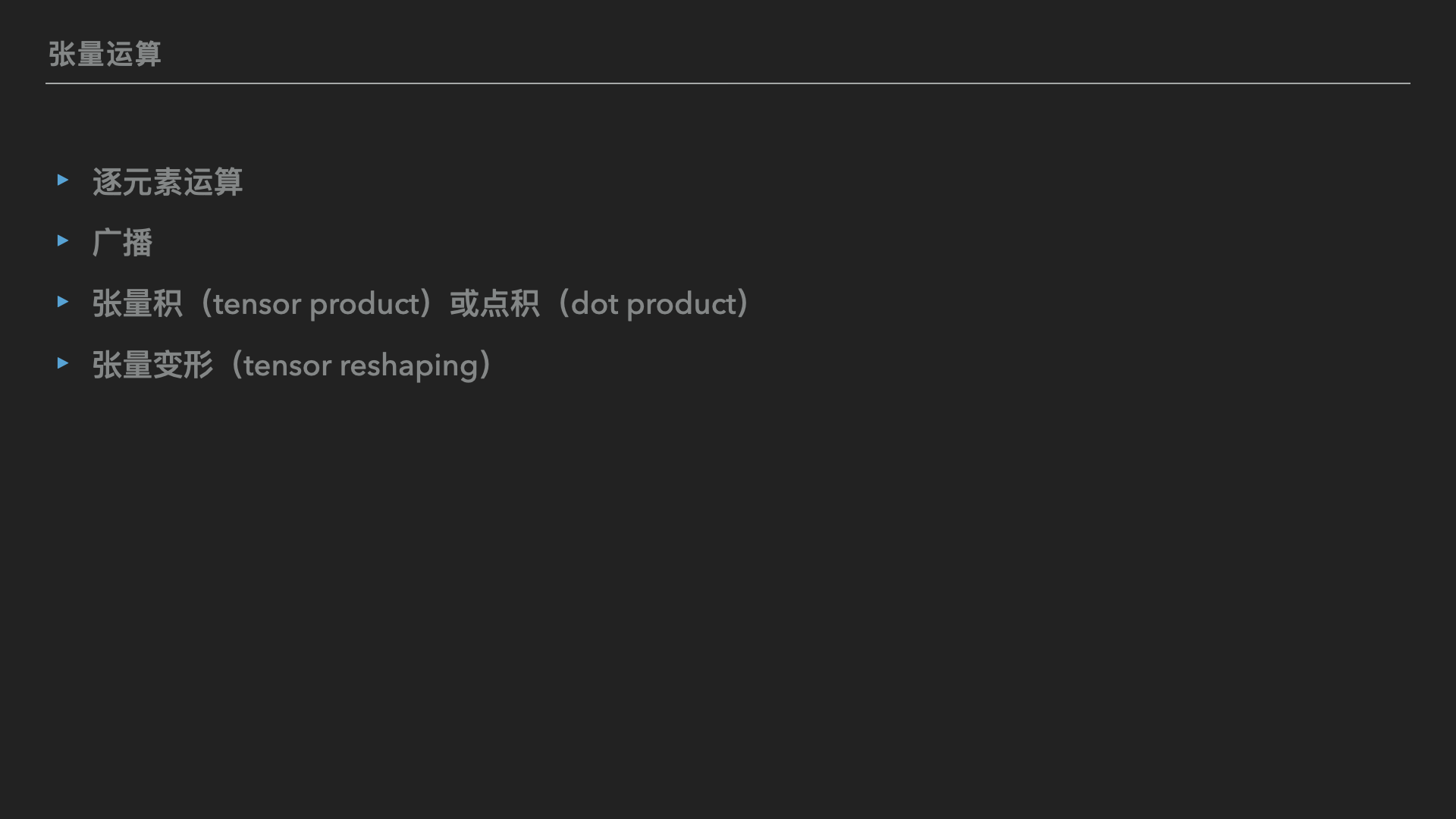Click the closing parenthesis after "dot product"
This screenshot has height=819, width=1456.
(744, 304)
